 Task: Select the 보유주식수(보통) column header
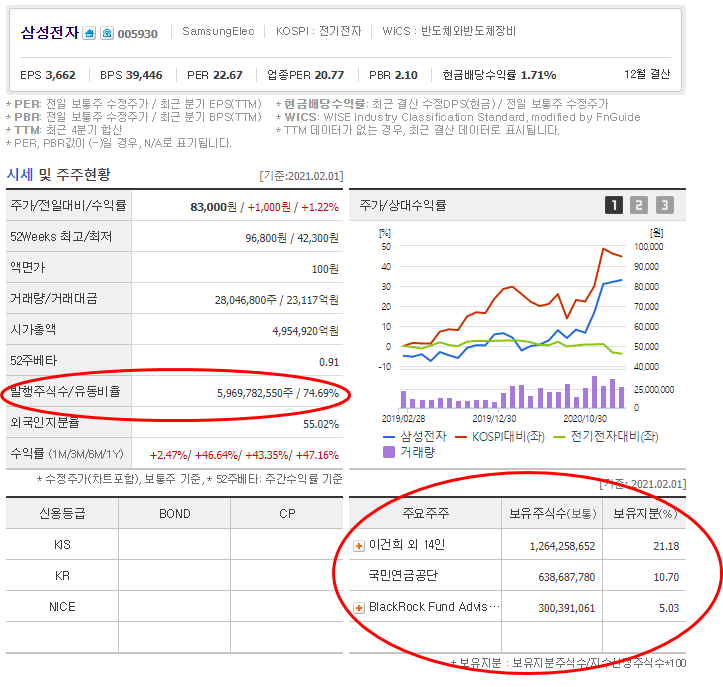[x=552, y=513]
